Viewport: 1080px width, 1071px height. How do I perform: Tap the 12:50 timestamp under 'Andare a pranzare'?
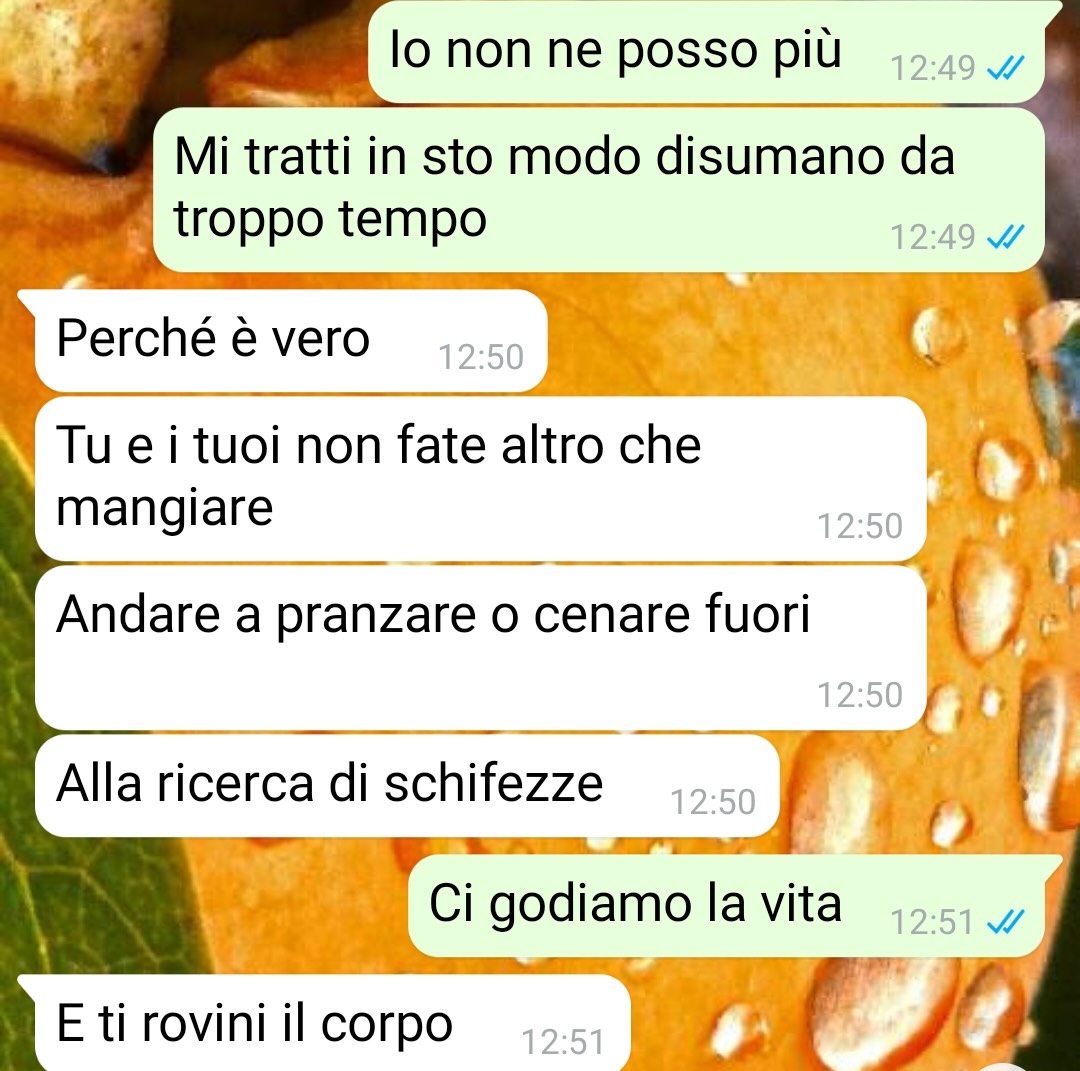point(860,695)
